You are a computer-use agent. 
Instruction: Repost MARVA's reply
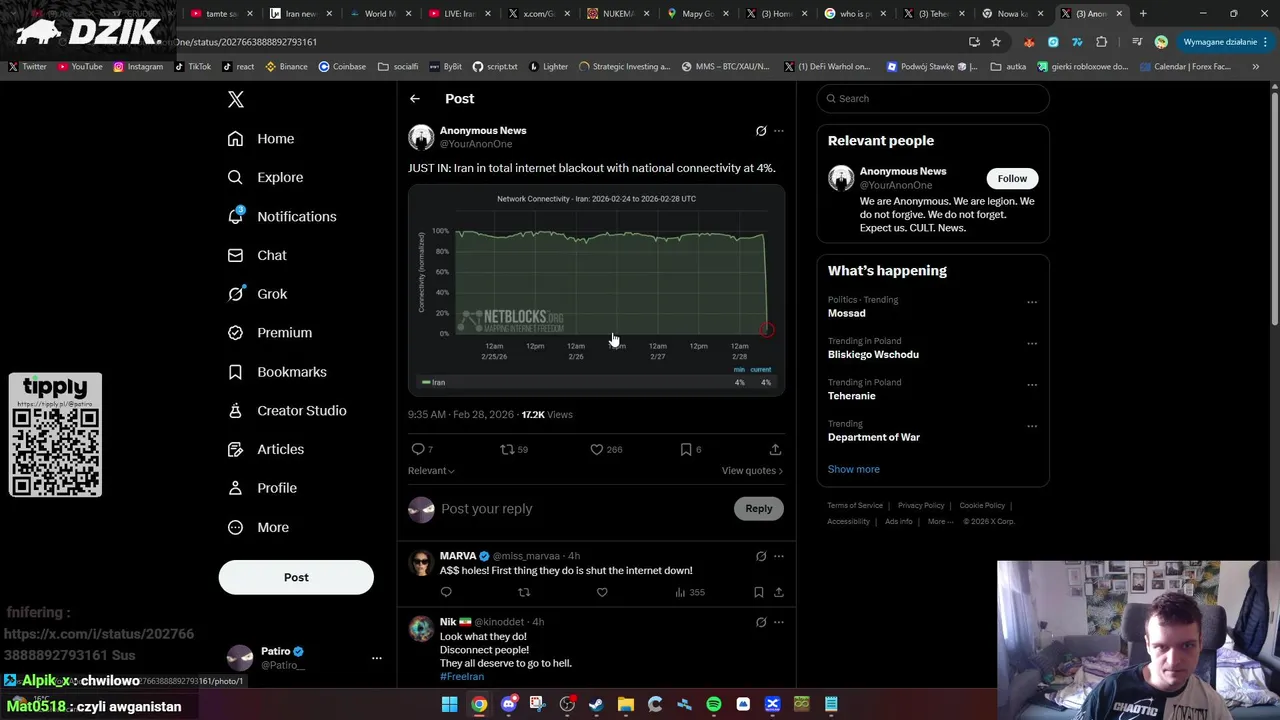(524, 593)
